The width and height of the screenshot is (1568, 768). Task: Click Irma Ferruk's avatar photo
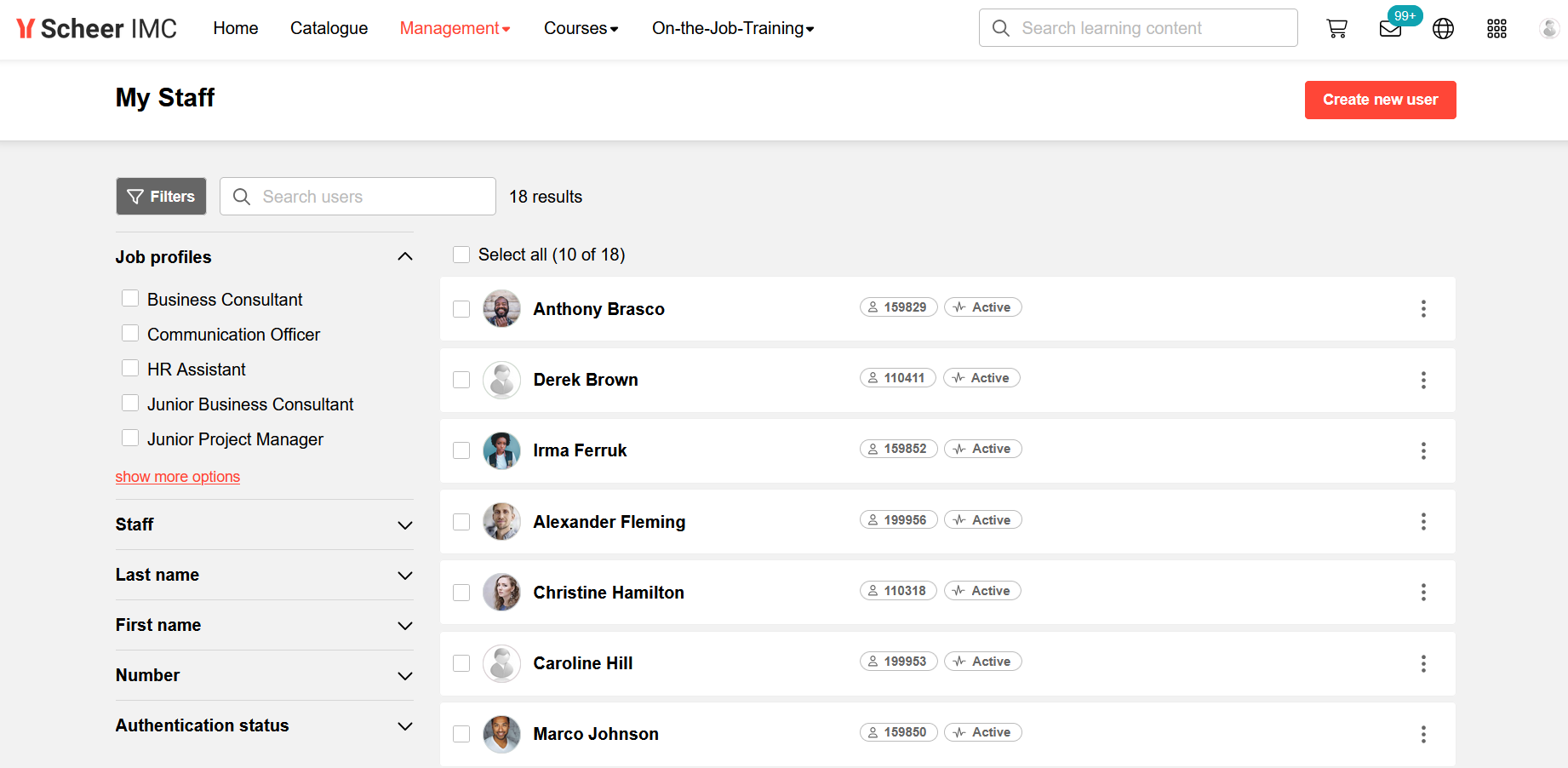click(501, 450)
